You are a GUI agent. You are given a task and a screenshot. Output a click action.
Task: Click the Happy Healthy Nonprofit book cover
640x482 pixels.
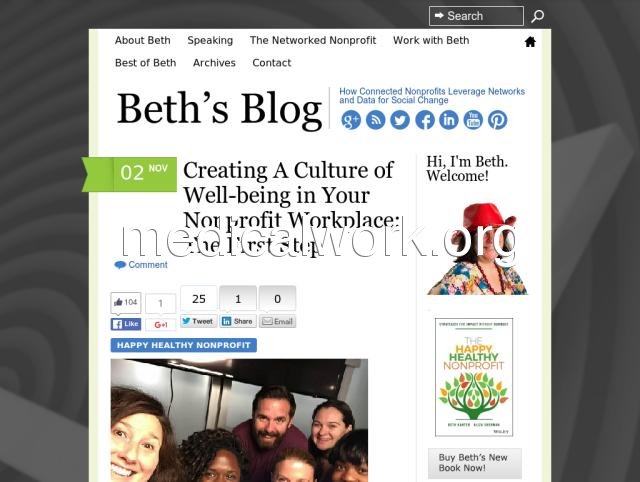(474, 377)
